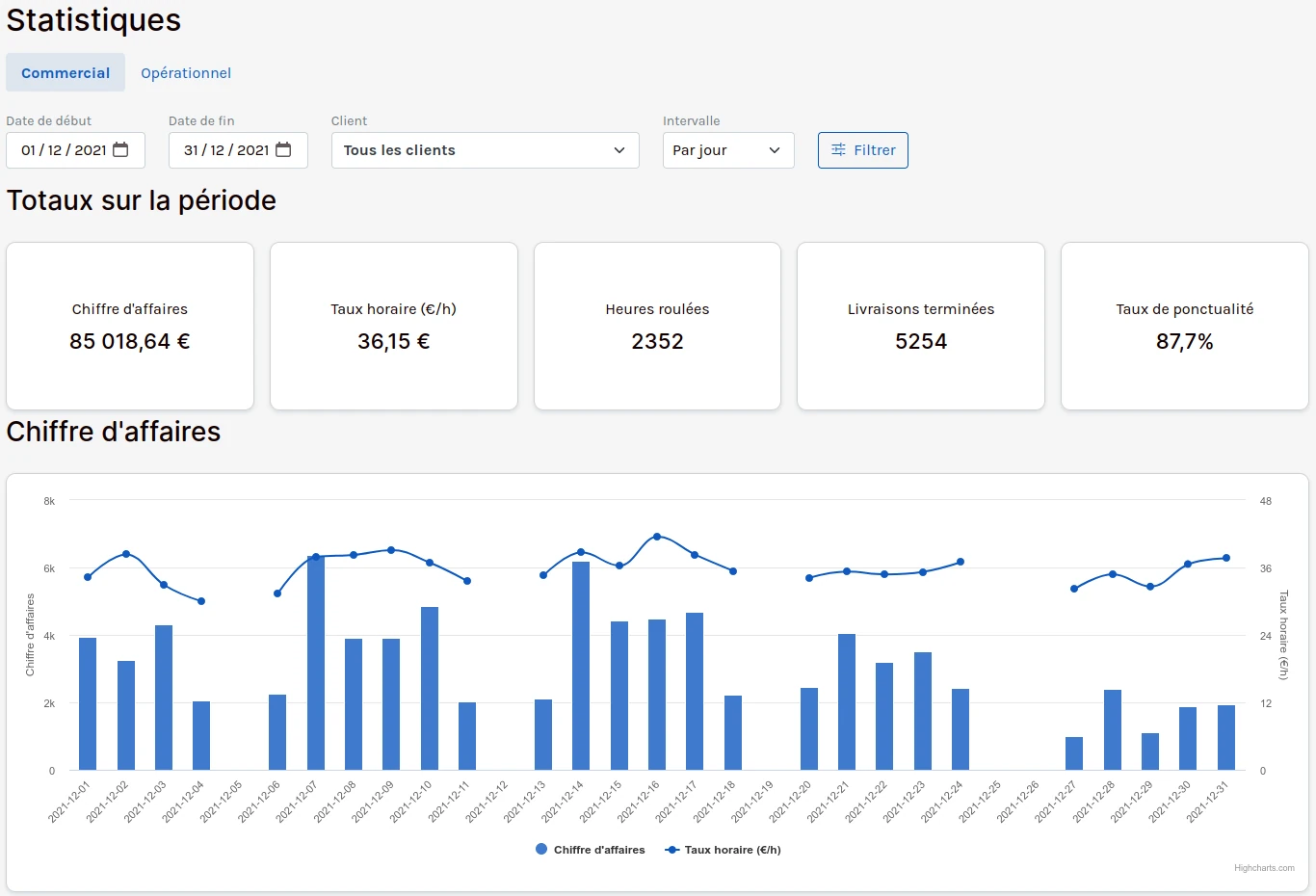
Task: Click the revenue bar for 2021-12-10
Action: click(430, 688)
